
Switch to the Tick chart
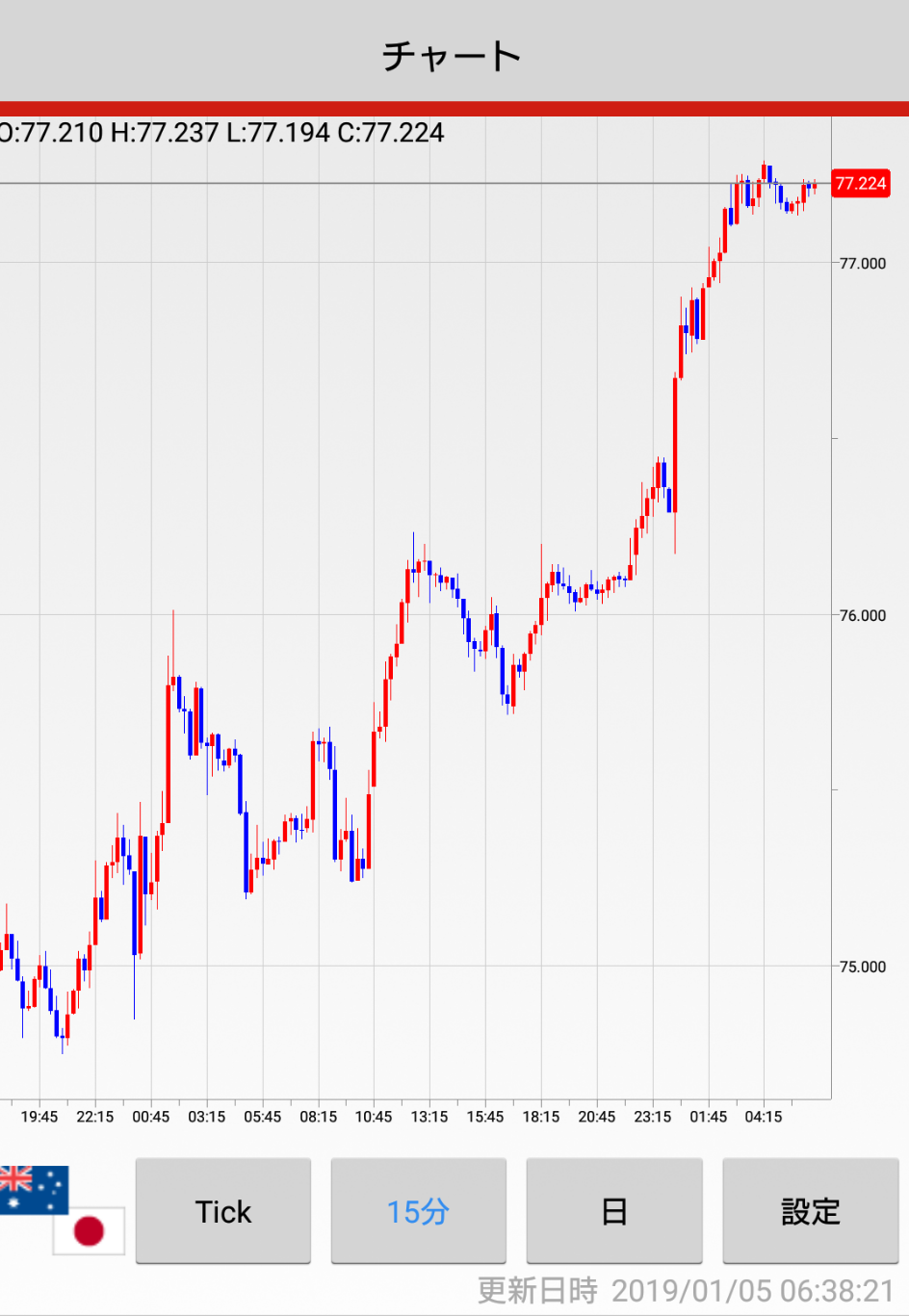point(223,1211)
